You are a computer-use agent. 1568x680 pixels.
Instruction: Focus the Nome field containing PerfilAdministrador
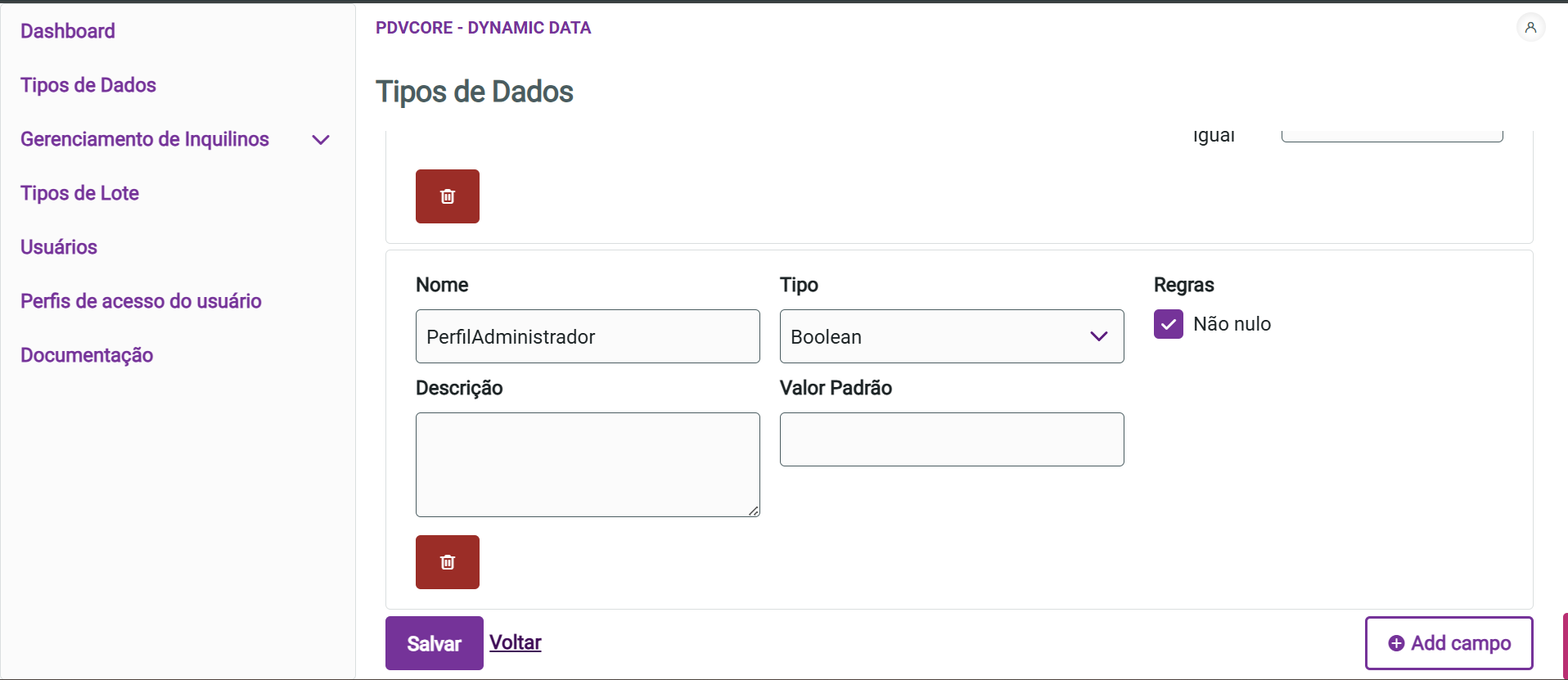pyautogui.click(x=588, y=336)
